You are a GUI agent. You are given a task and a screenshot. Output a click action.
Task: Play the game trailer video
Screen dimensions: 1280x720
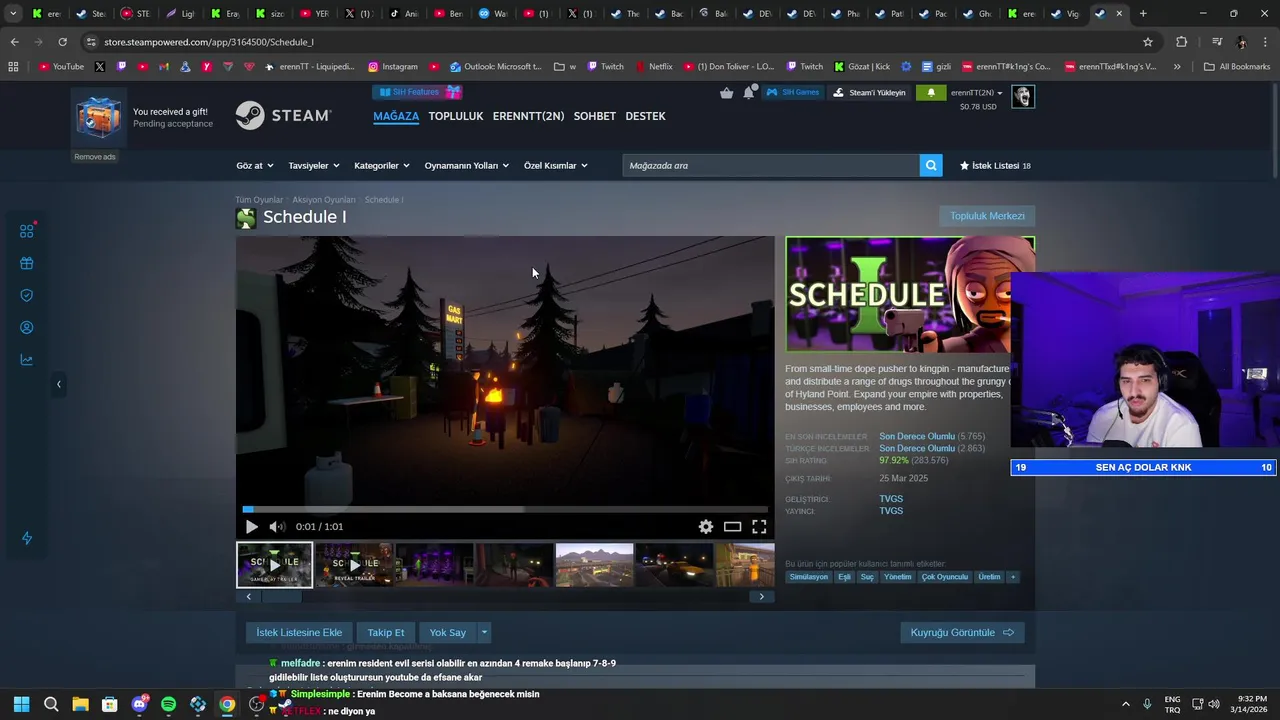pos(251,527)
